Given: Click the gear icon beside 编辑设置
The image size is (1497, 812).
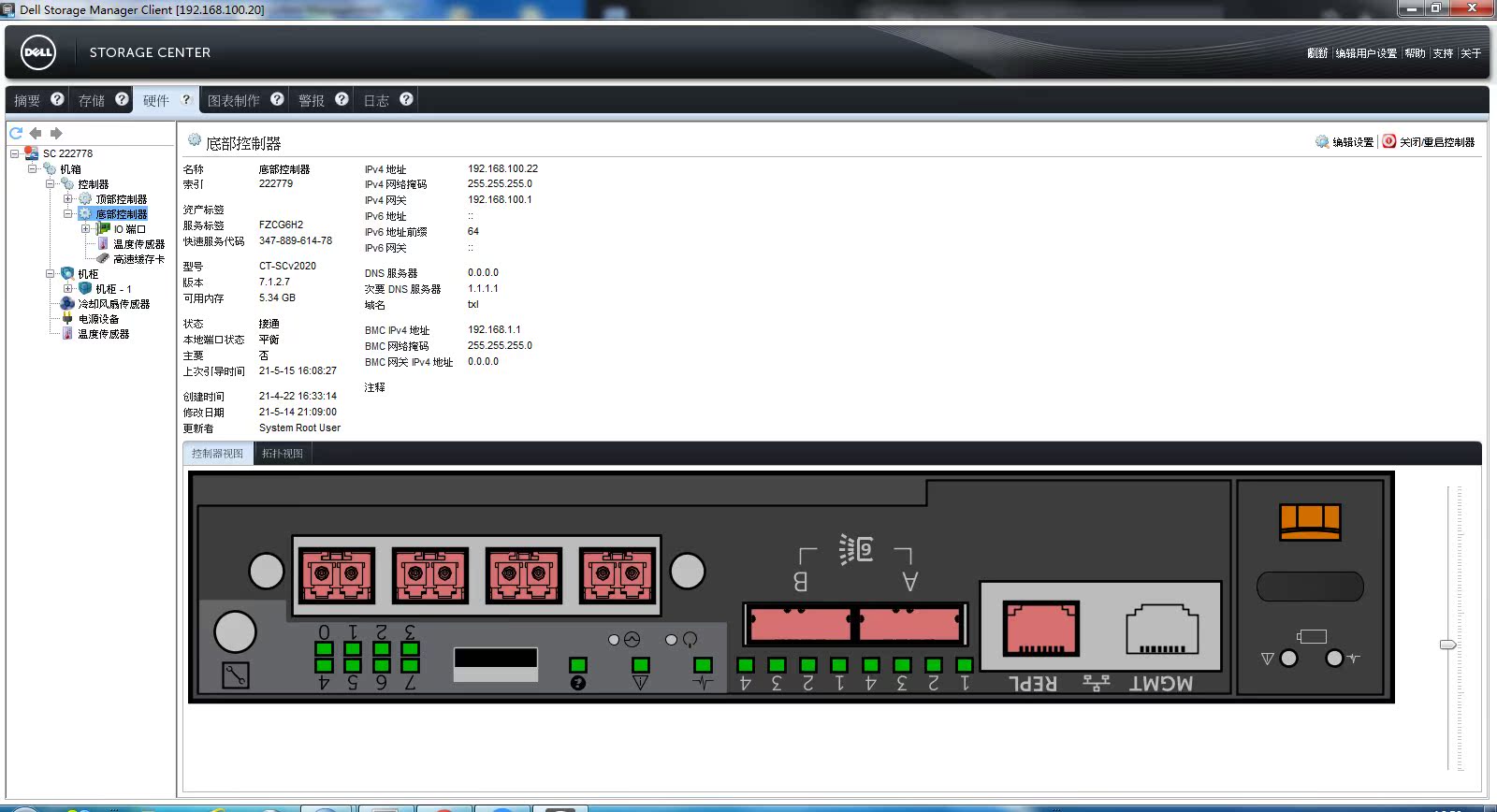Looking at the screenshot, I should click(x=1322, y=141).
